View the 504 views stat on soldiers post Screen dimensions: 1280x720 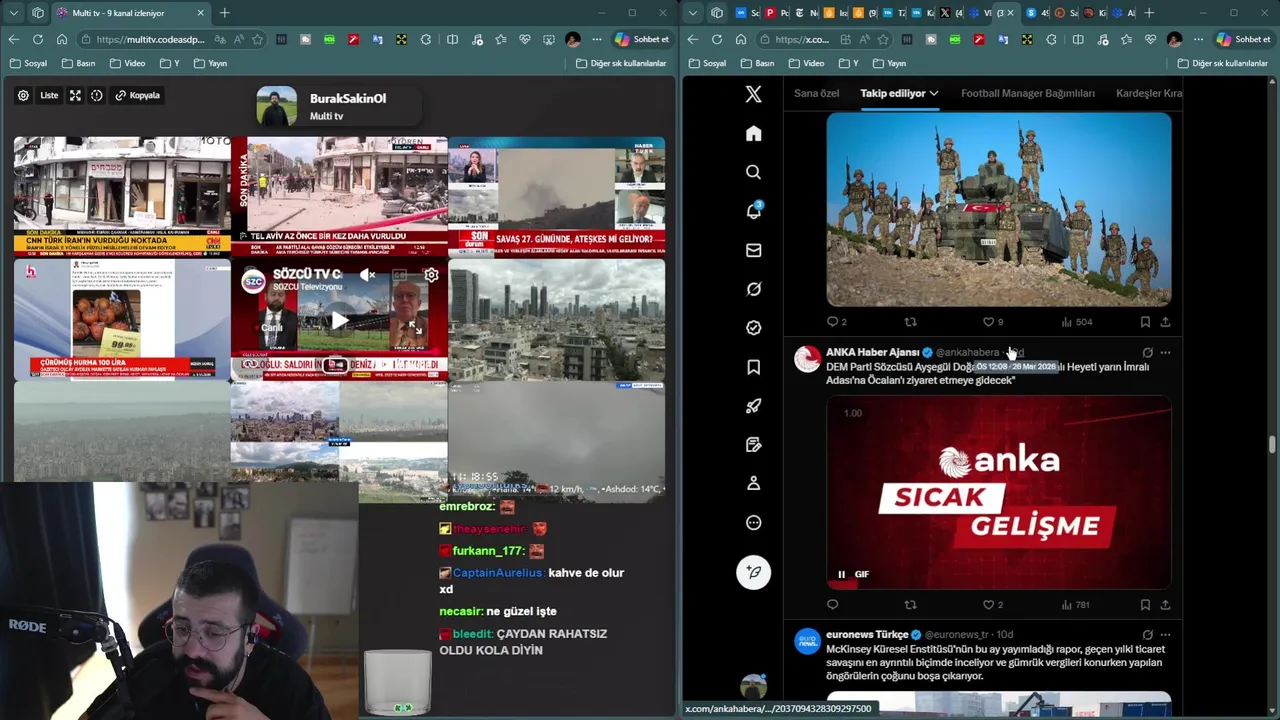click(x=1076, y=322)
